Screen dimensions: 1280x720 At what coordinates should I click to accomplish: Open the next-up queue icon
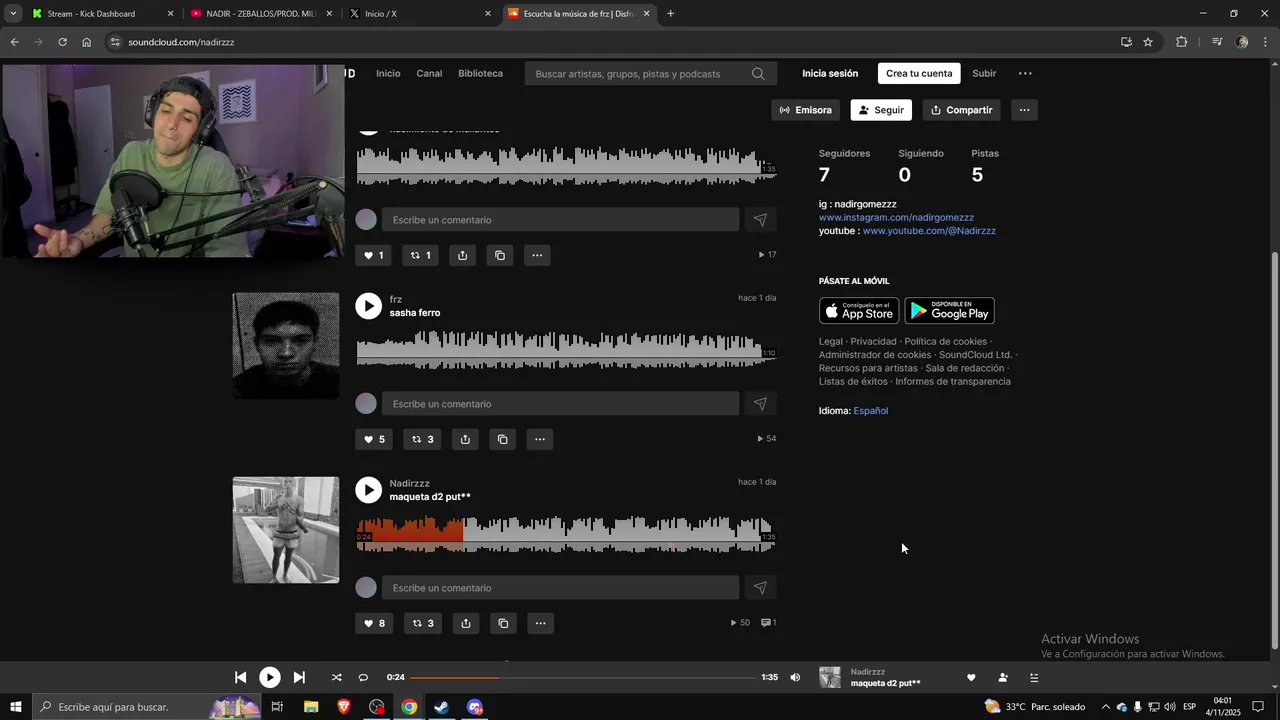click(x=1034, y=677)
